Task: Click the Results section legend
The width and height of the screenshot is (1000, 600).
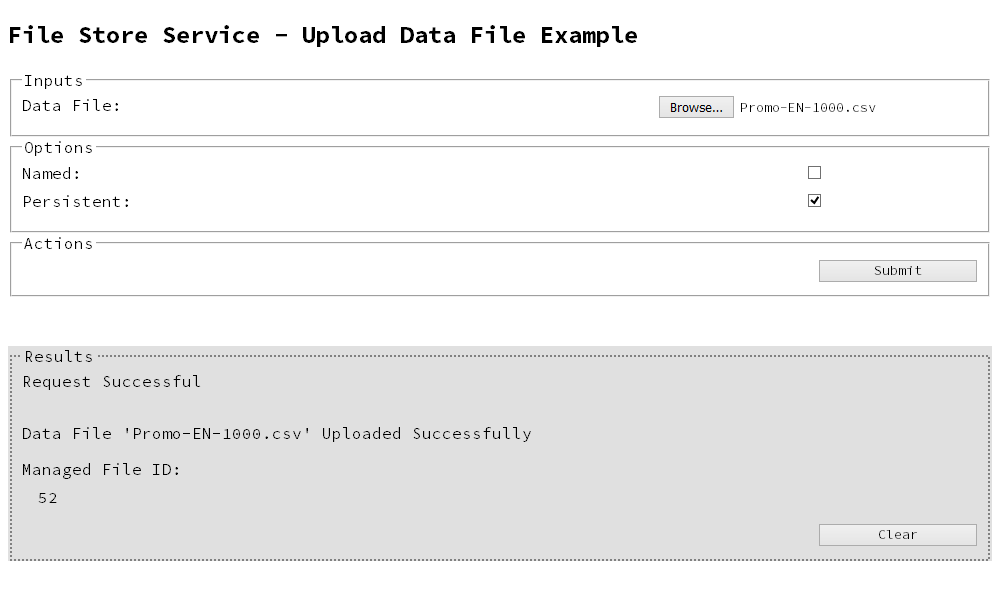Action: 59,356
